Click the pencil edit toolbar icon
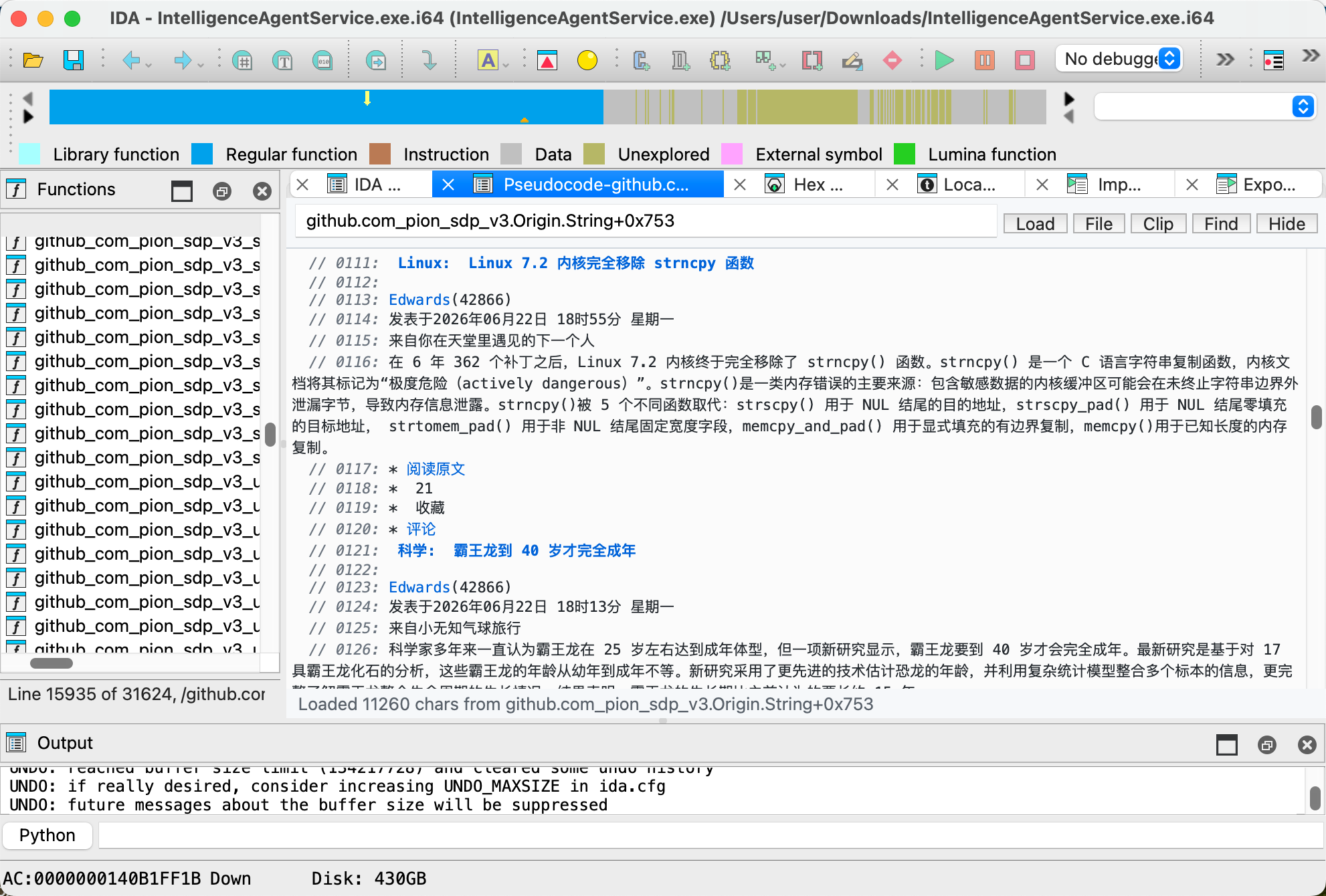 click(x=852, y=61)
